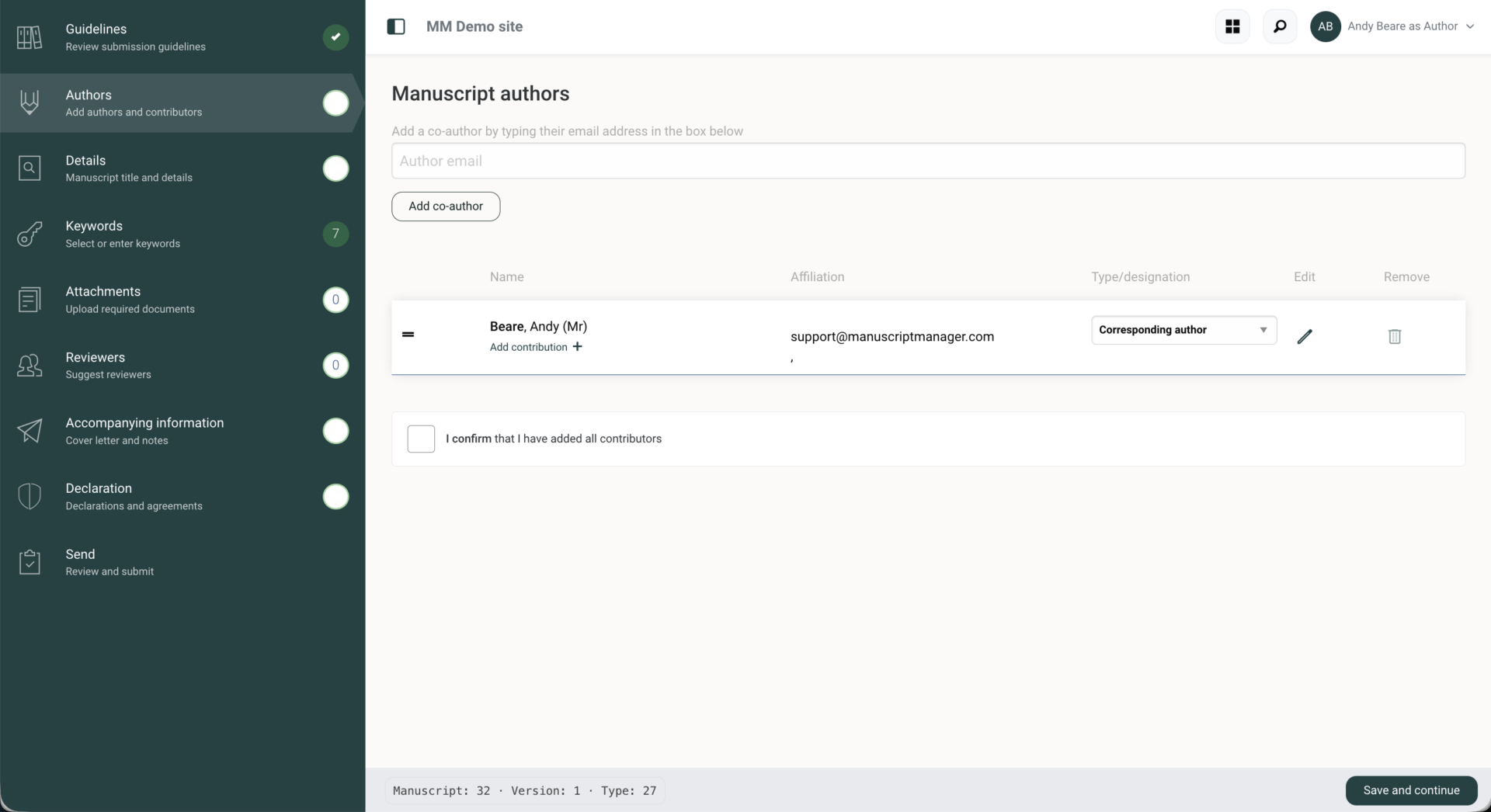This screenshot has height=812, width=1491.
Task: Click the MM Demo site title
Action: click(x=474, y=26)
